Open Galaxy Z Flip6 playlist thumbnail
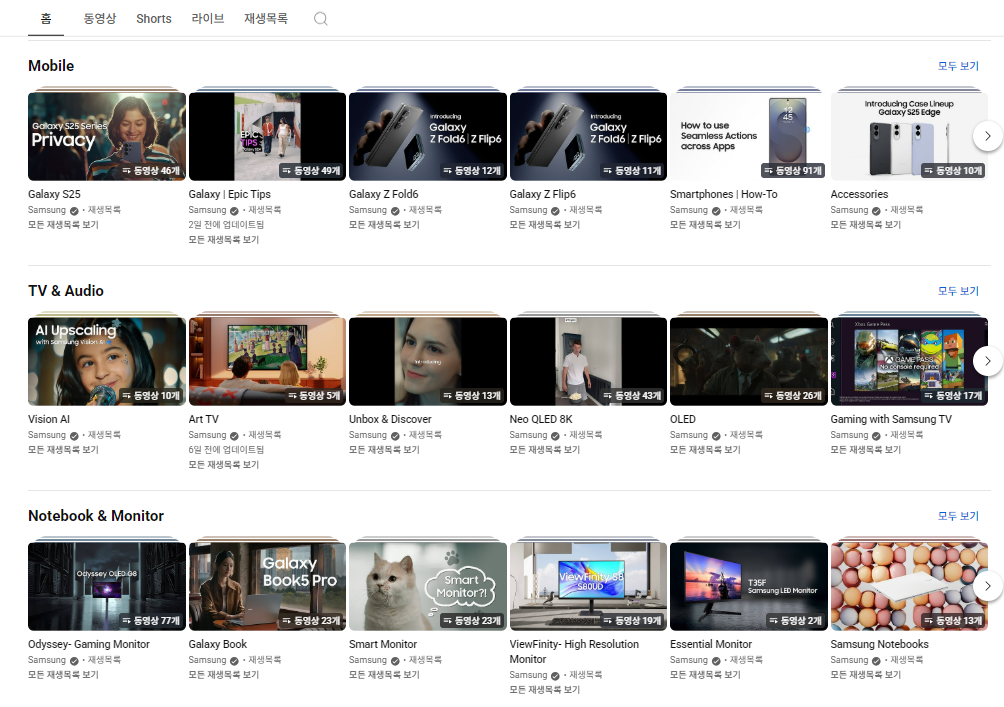Image resolution: width=1004 pixels, height=707 pixels. coord(588,136)
